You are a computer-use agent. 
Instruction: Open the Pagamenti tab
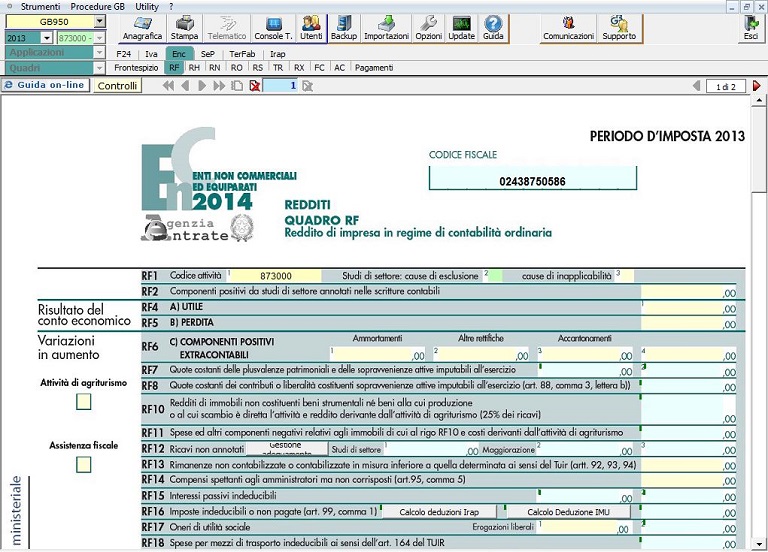(x=374, y=68)
